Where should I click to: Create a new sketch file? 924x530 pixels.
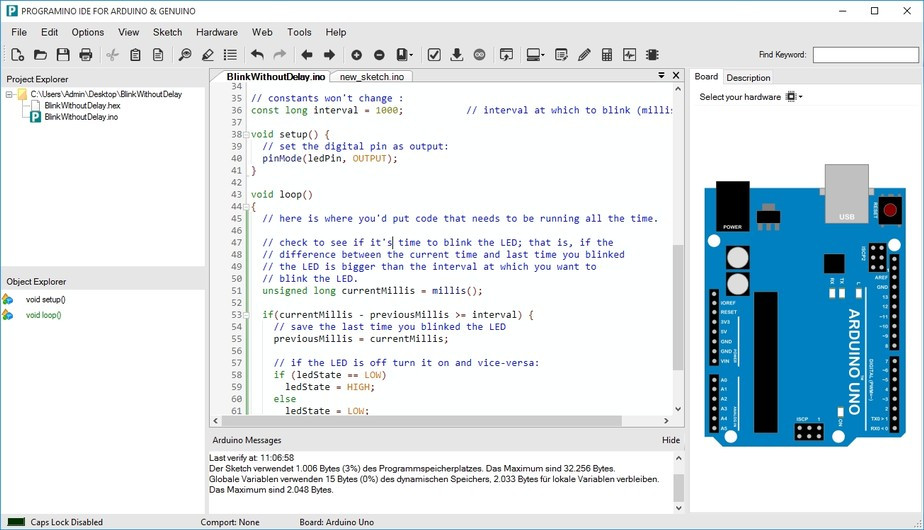pos(18,55)
